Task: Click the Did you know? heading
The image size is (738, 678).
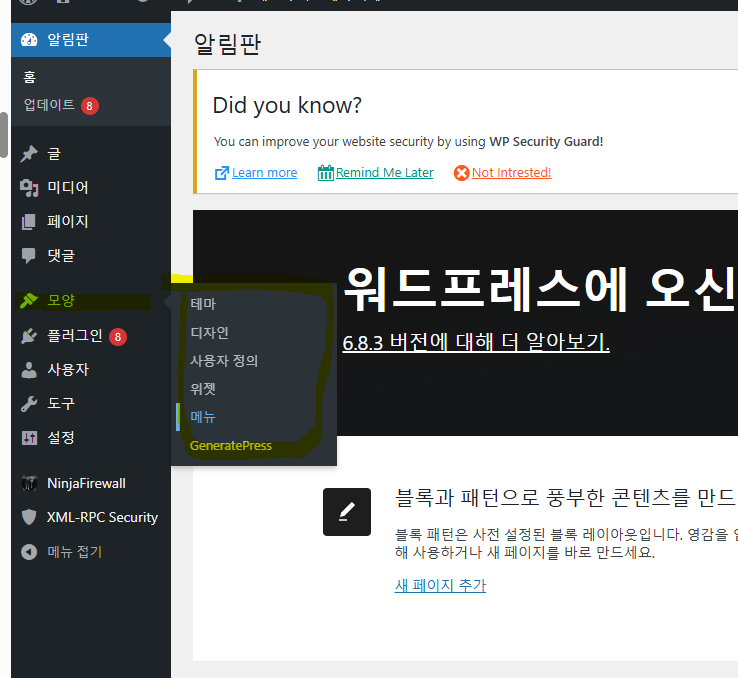Action: click(x=287, y=105)
